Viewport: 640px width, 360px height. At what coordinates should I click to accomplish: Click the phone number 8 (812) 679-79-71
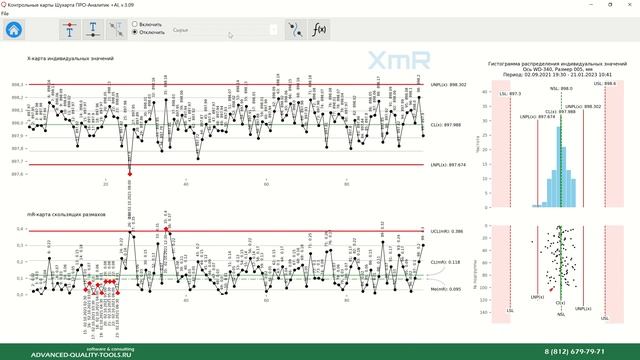pyautogui.click(x=574, y=351)
